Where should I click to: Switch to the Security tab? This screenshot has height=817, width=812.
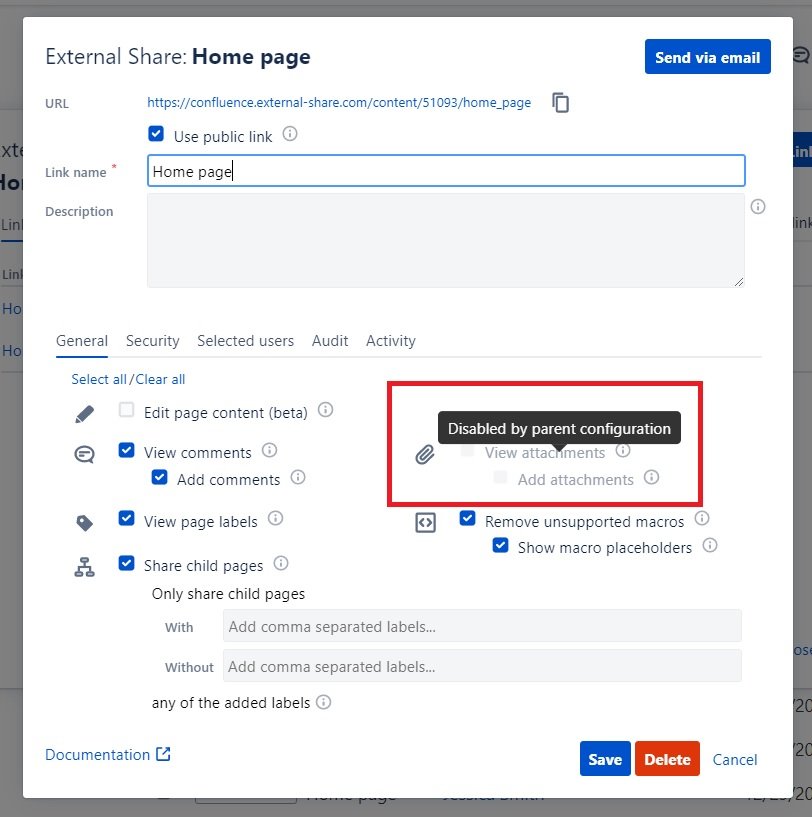pos(153,341)
